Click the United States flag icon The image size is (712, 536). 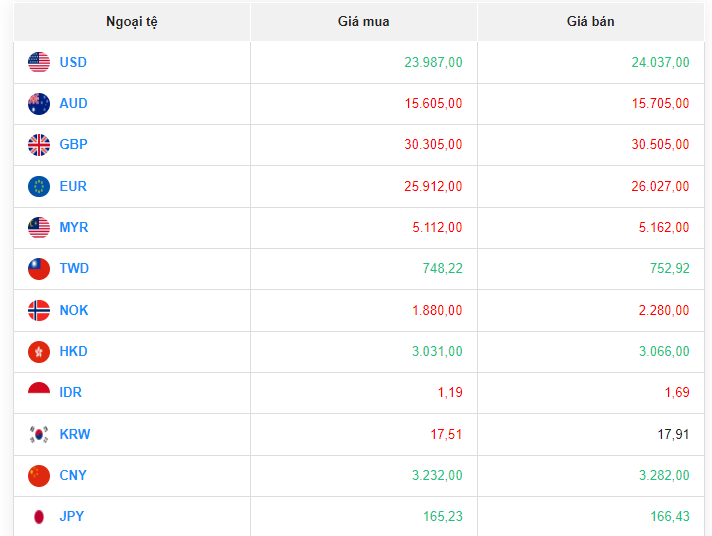coord(39,62)
